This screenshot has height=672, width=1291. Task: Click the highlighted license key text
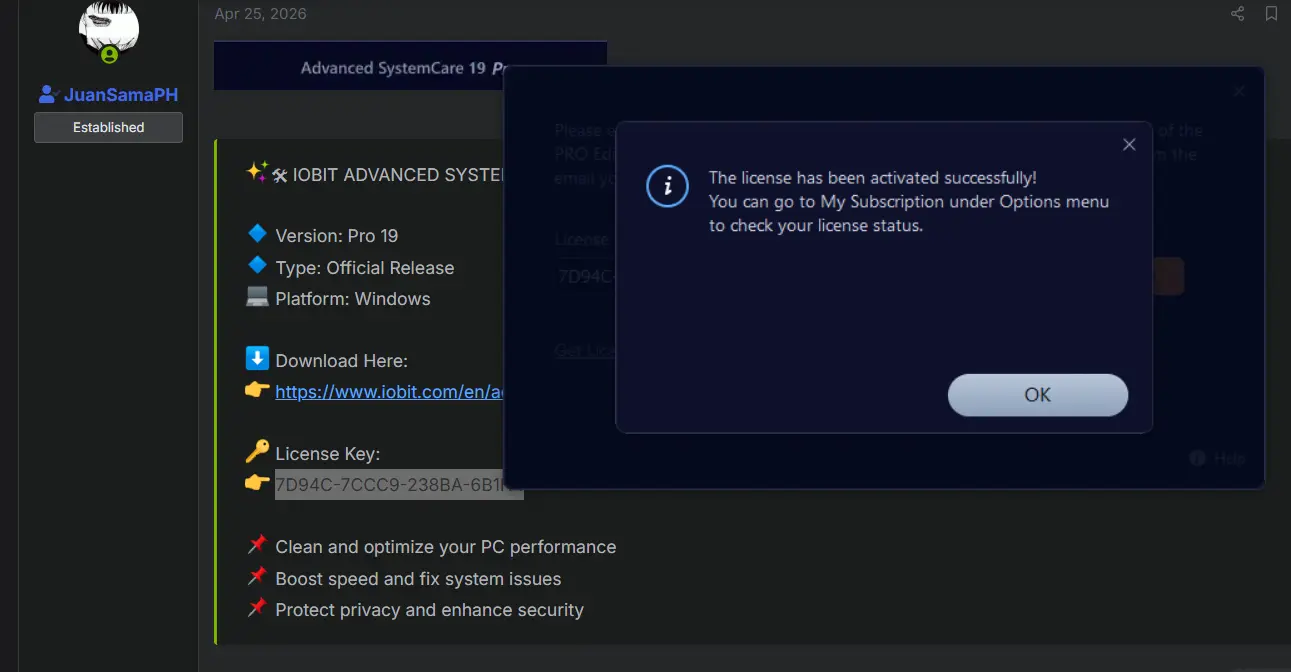pyautogui.click(x=399, y=484)
